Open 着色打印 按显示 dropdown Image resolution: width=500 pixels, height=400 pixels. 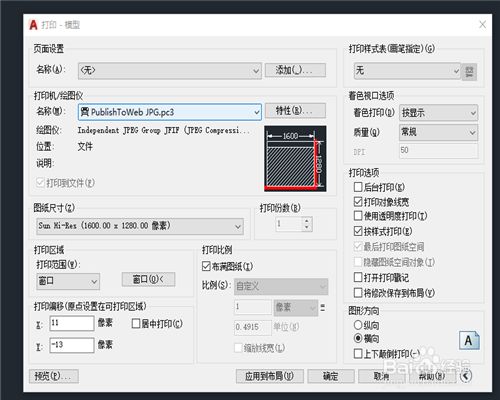pyautogui.click(x=439, y=113)
